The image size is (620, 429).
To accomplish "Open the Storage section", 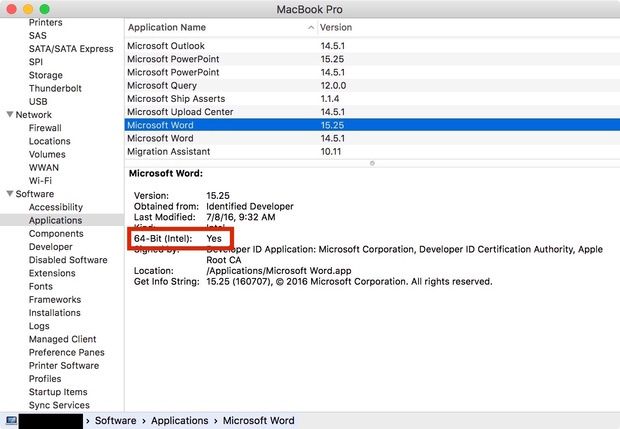I will point(45,75).
